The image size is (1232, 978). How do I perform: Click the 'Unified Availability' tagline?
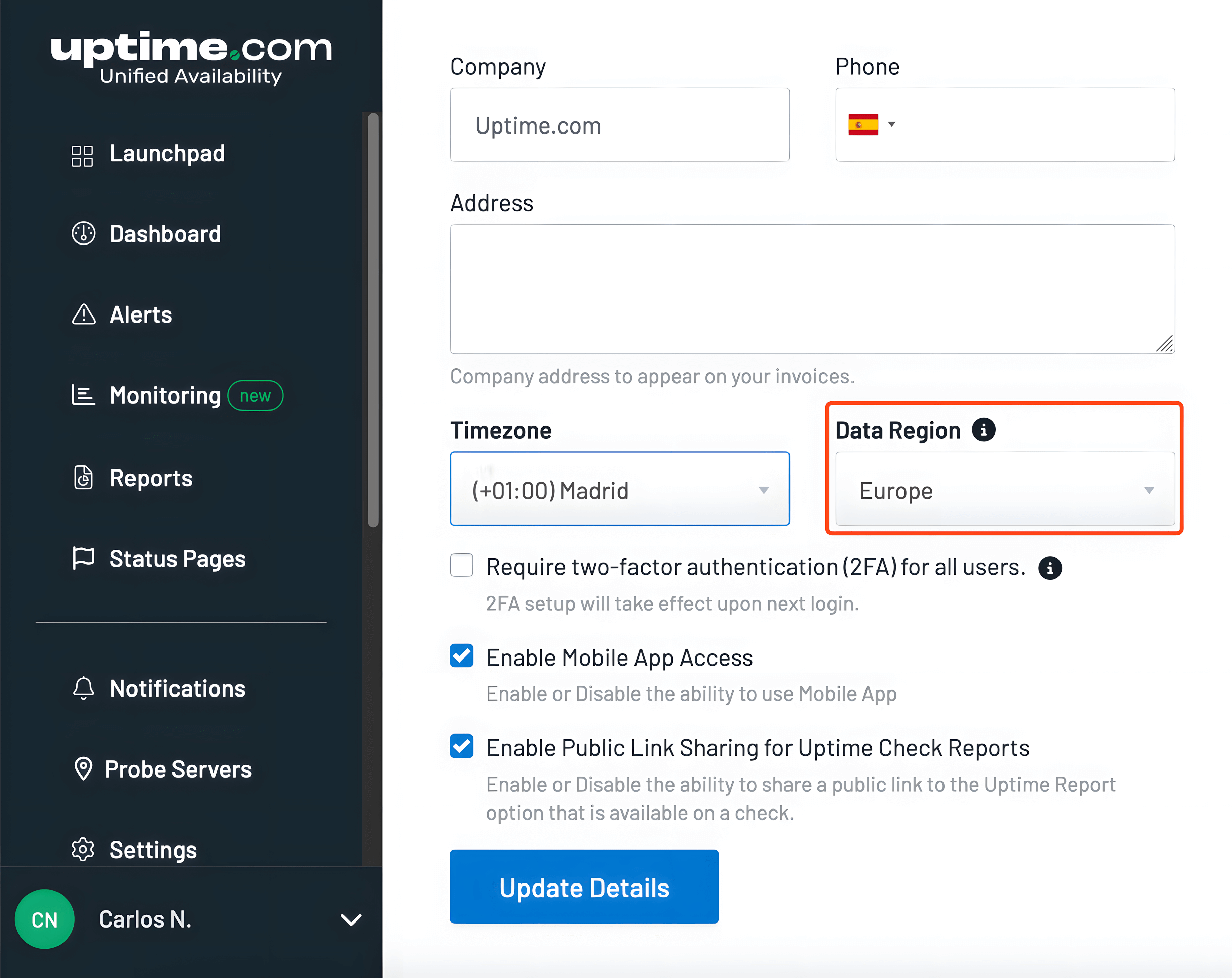click(x=191, y=76)
